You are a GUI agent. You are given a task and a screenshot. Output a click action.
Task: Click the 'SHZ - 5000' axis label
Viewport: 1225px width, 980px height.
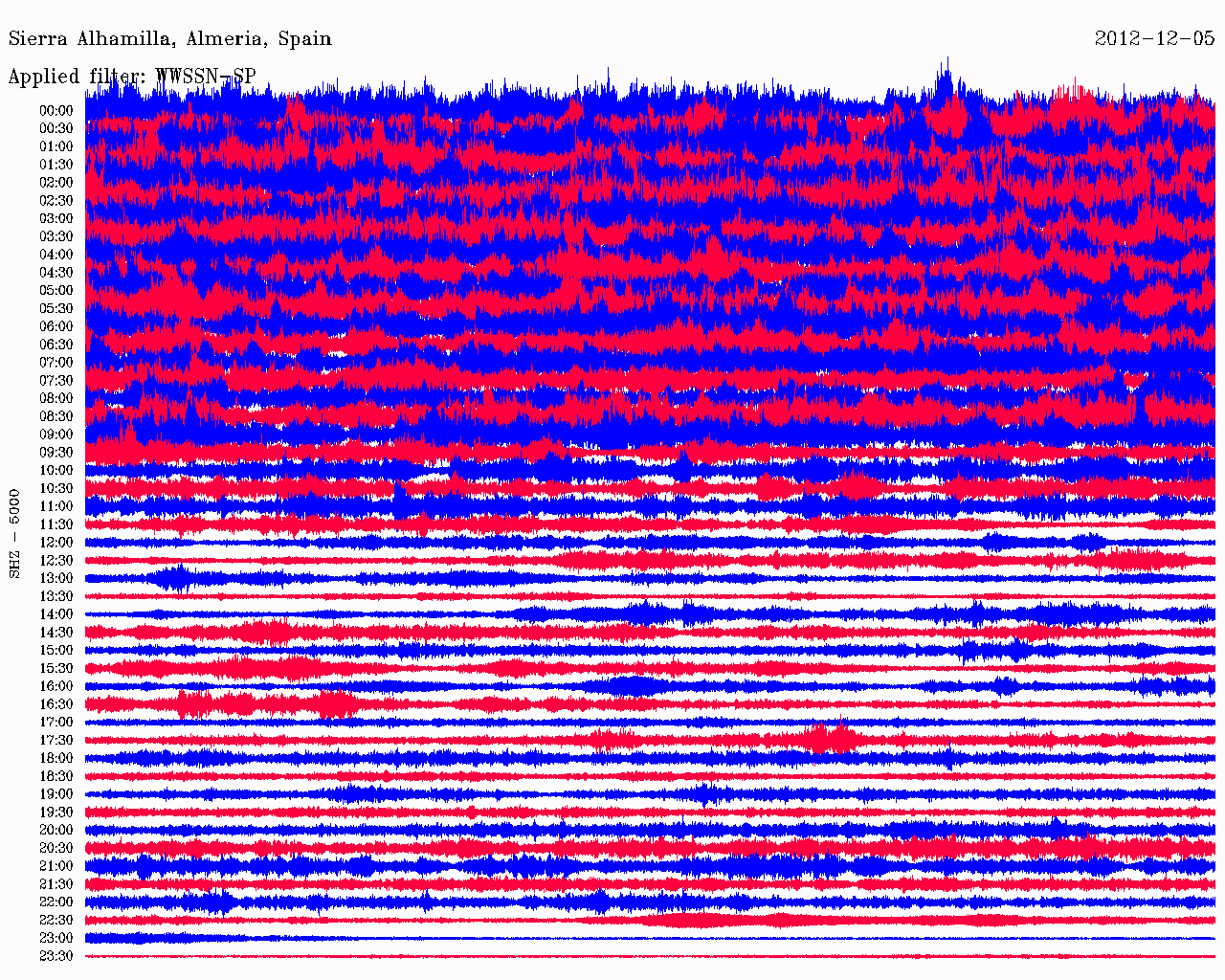pyautogui.click(x=14, y=533)
